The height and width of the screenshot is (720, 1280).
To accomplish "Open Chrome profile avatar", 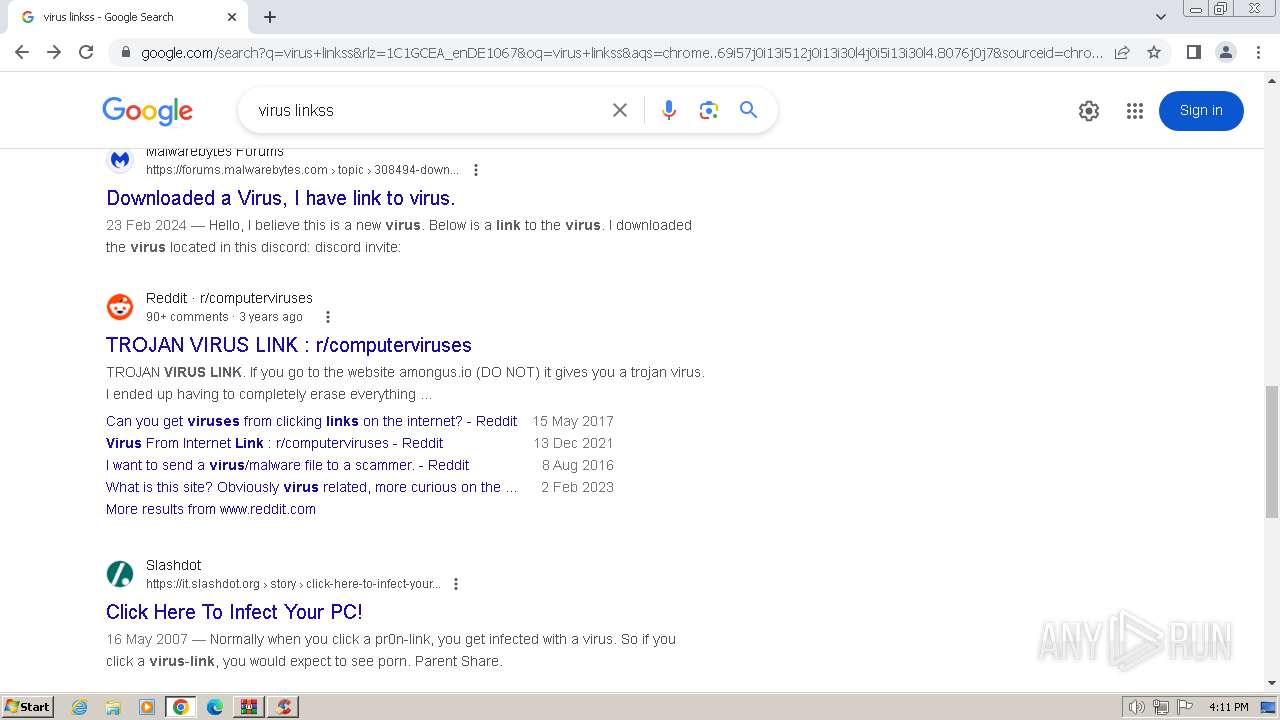I will (x=1225, y=52).
